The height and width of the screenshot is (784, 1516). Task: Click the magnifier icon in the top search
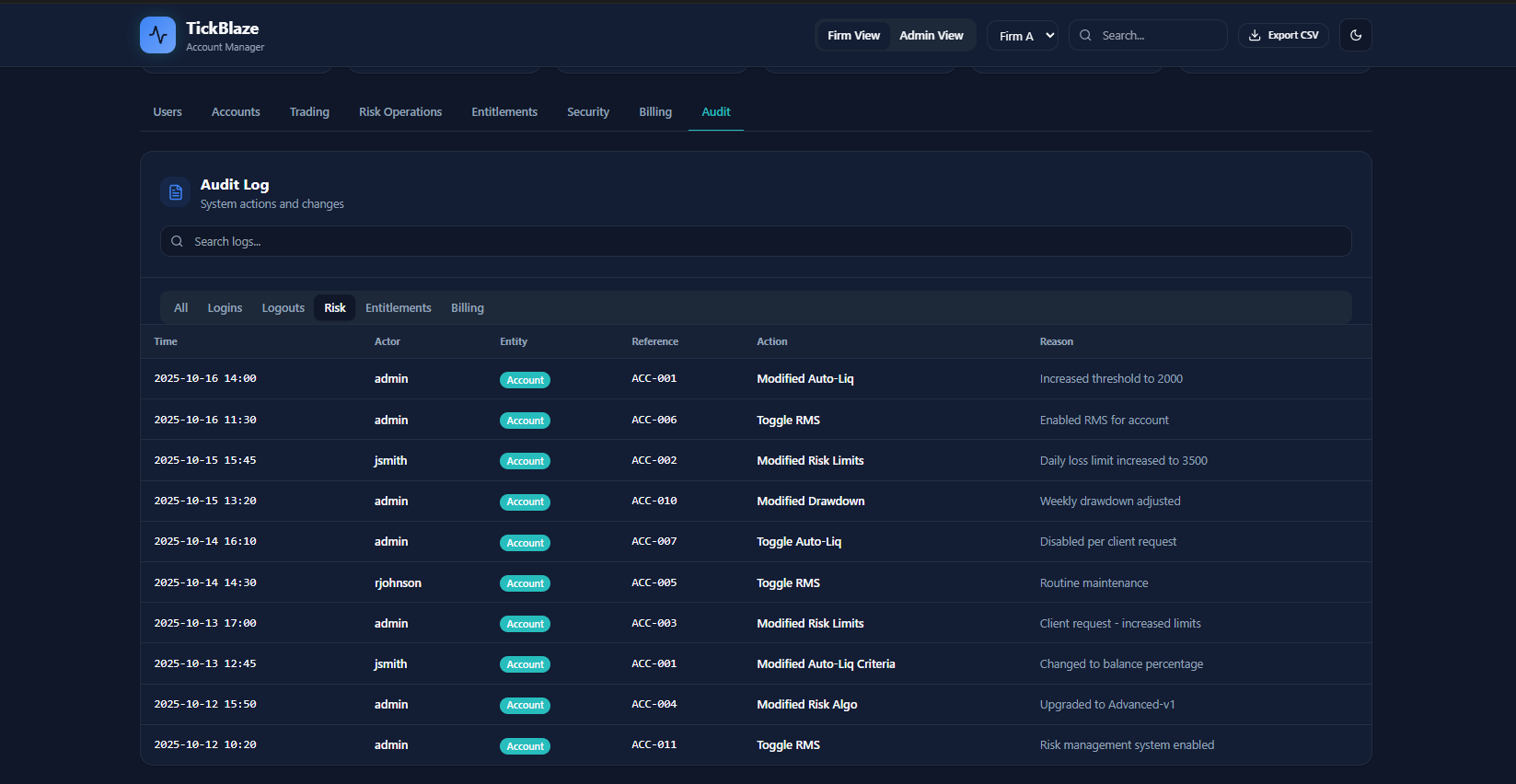pos(1085,35)
